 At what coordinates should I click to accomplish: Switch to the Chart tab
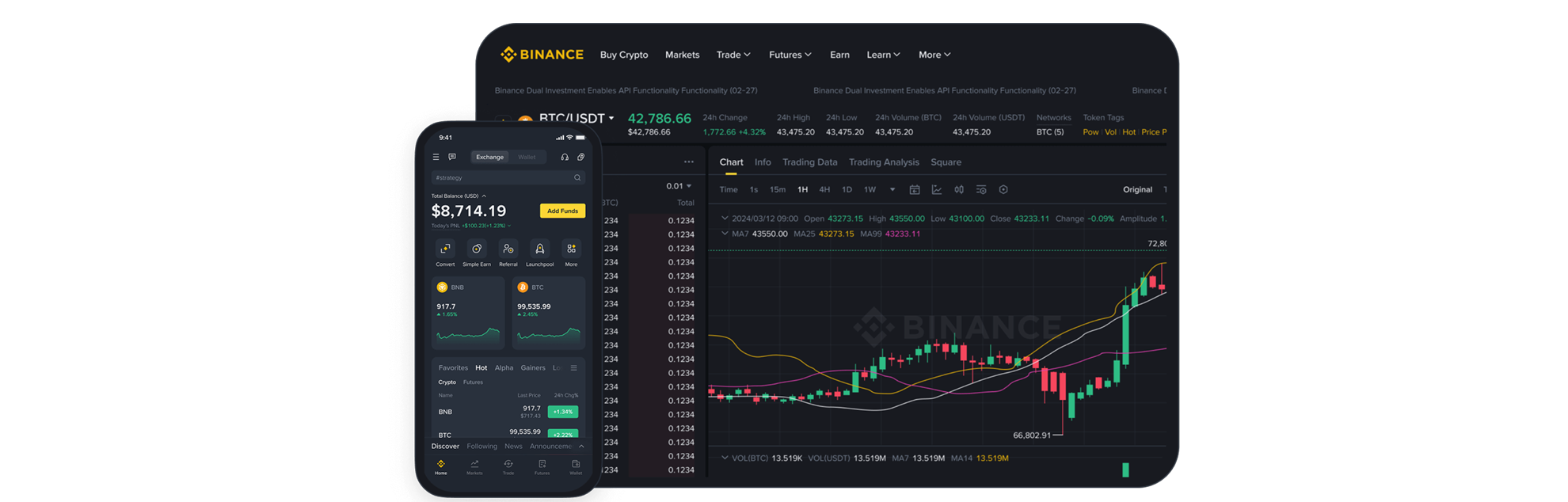(x=731, y=162)
